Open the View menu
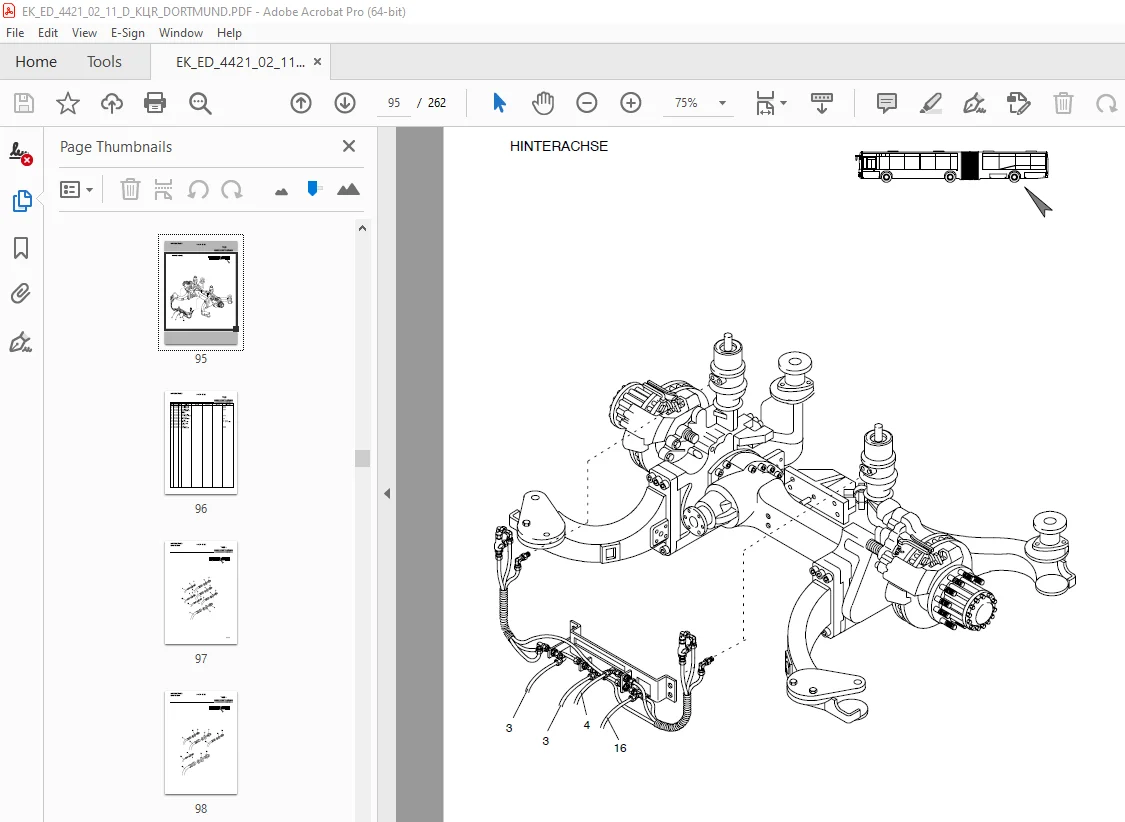Image resolution: width=1125 pixels, height=822 pixels. pyautogui.click(x=84, y=33)
